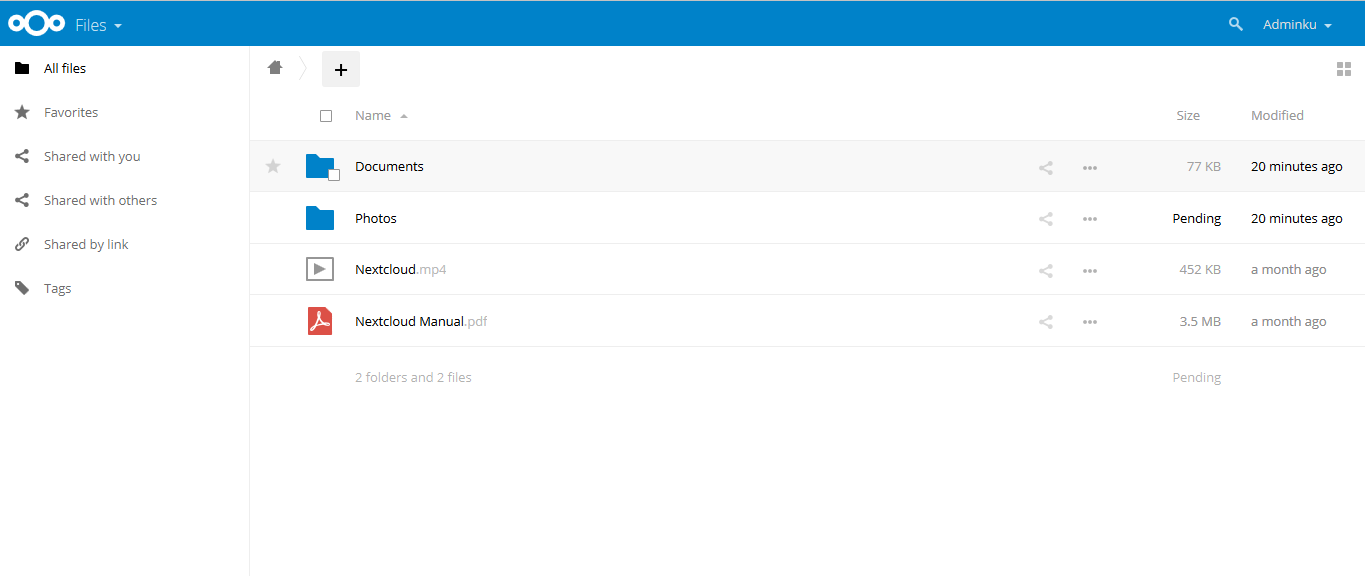Image resolution: width=1365 pixels, height=576 pixels.
Task: Go to home folder breadcrumb icon
Action: (x=275, y=68)
